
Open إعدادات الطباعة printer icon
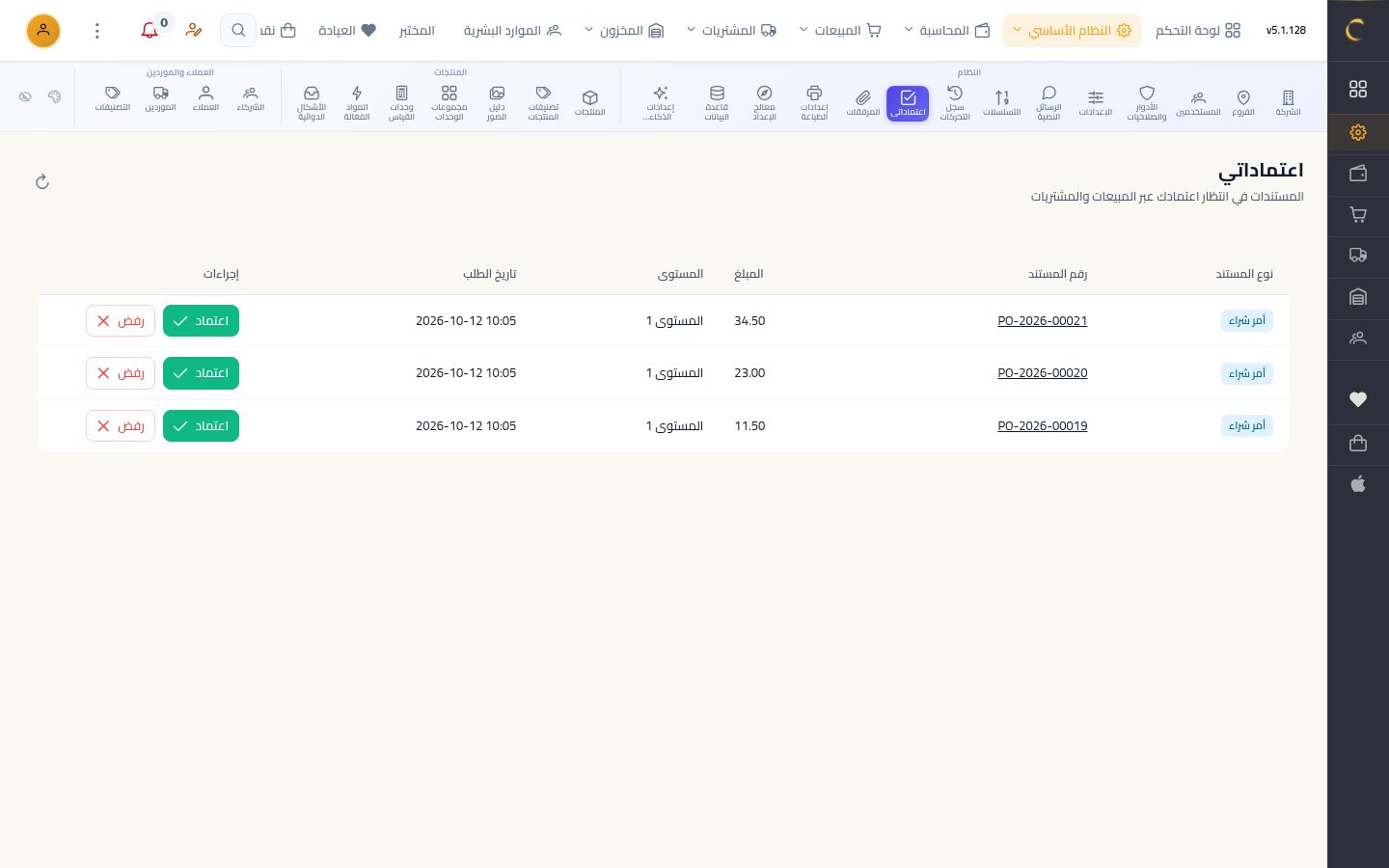pos(814,102)
